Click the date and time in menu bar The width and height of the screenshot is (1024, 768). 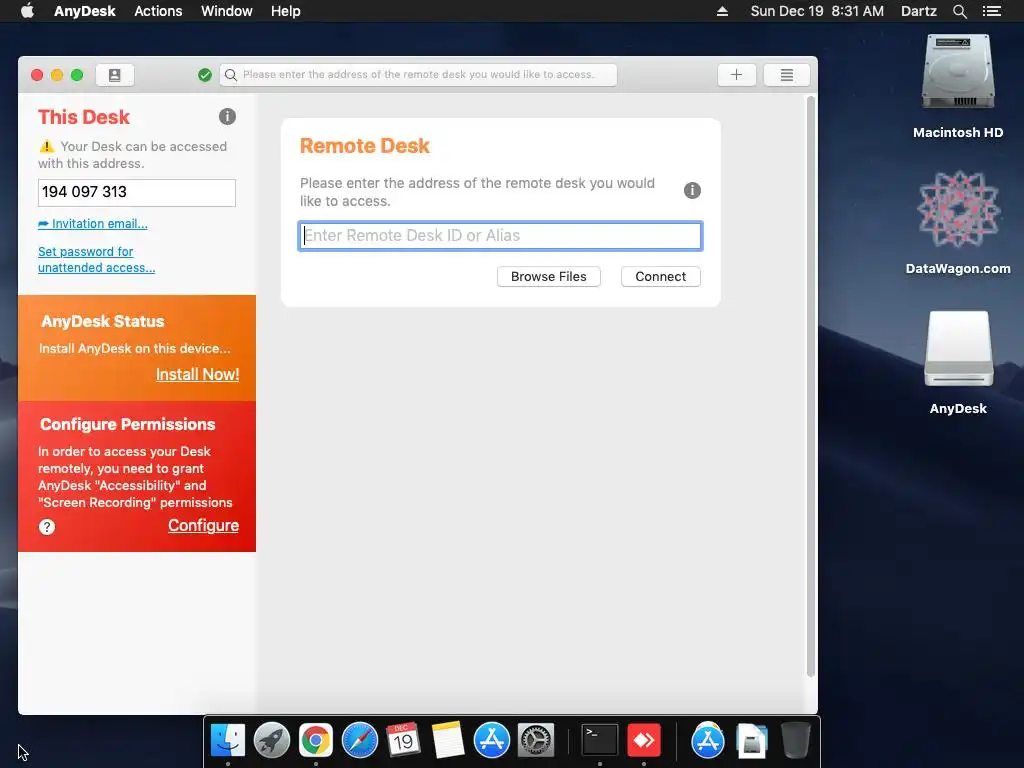tap(817, 11)
